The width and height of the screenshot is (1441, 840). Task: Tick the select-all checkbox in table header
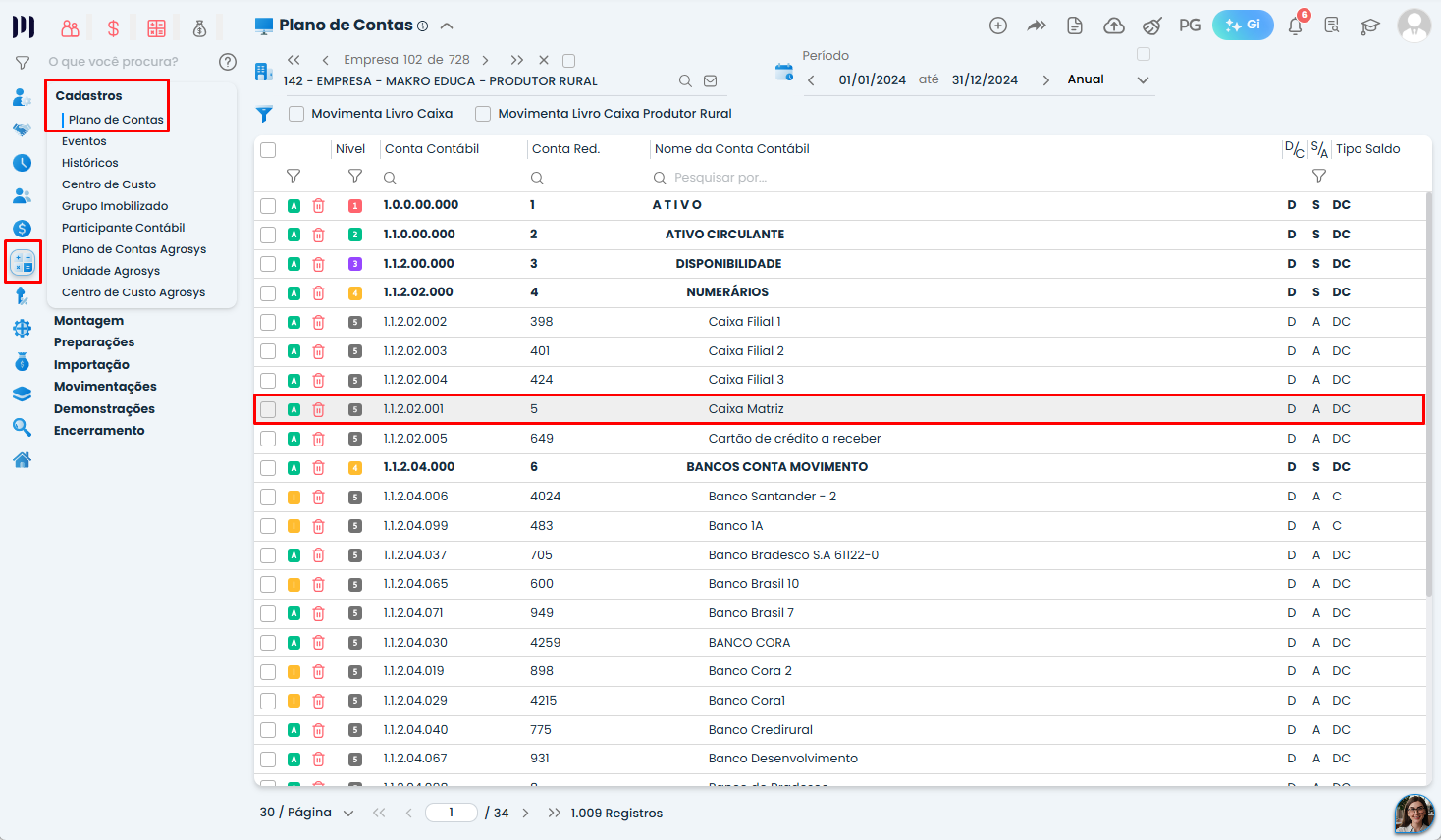pos(268,150)
